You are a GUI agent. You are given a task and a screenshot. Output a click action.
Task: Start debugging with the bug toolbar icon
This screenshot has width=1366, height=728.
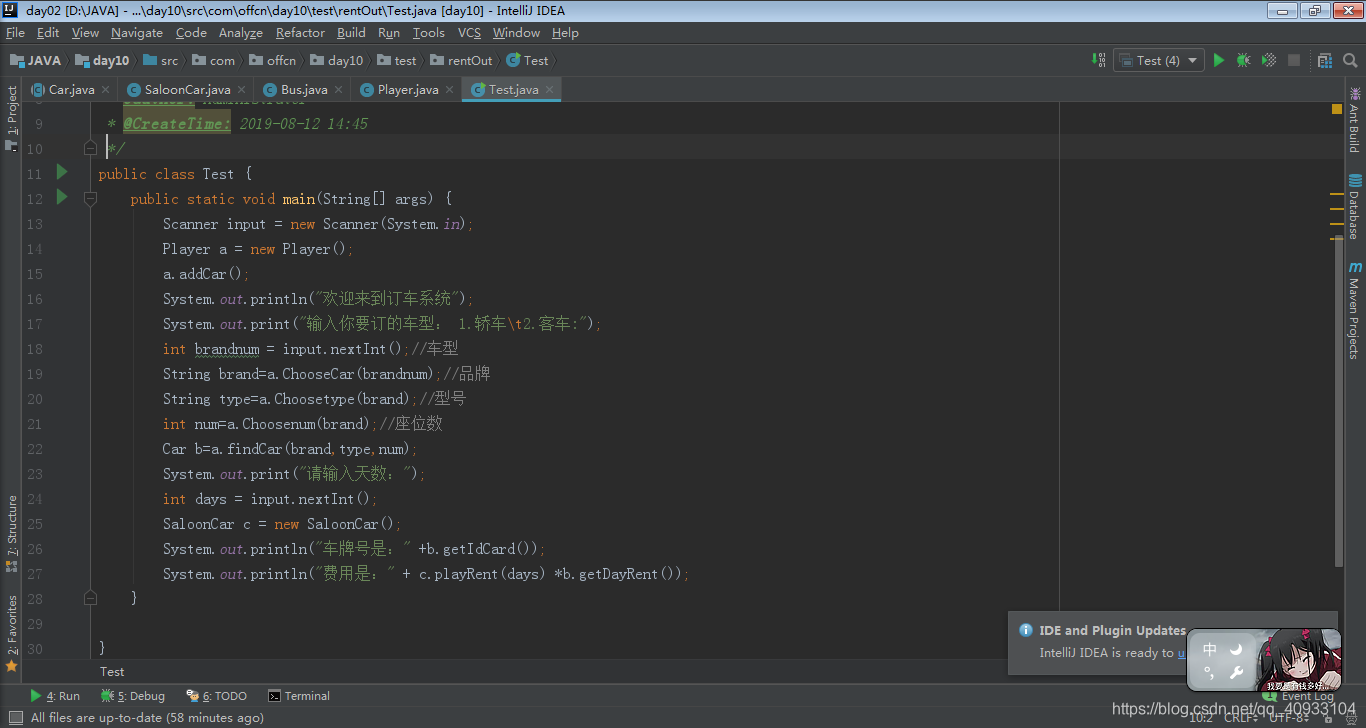[1243, 60]
